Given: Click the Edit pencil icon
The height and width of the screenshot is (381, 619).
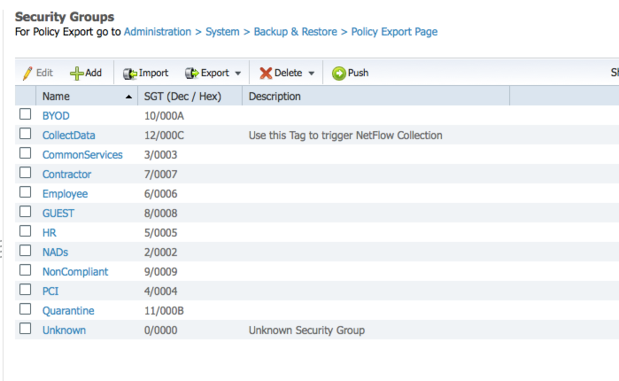Looking at the screenshot, I should [x=27, y=73].
